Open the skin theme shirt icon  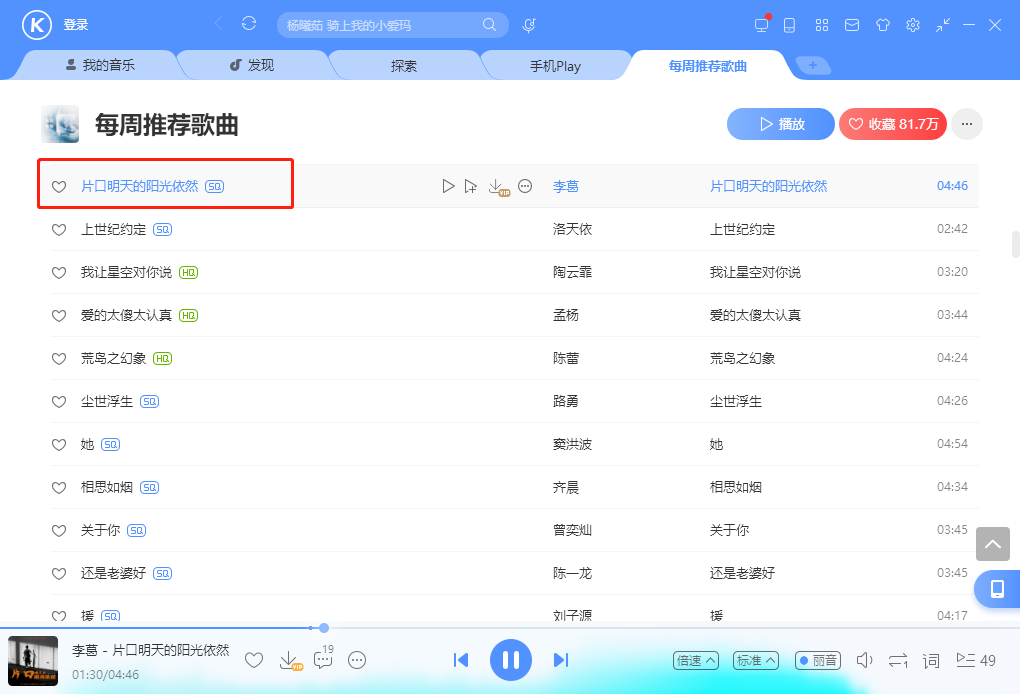882,25
